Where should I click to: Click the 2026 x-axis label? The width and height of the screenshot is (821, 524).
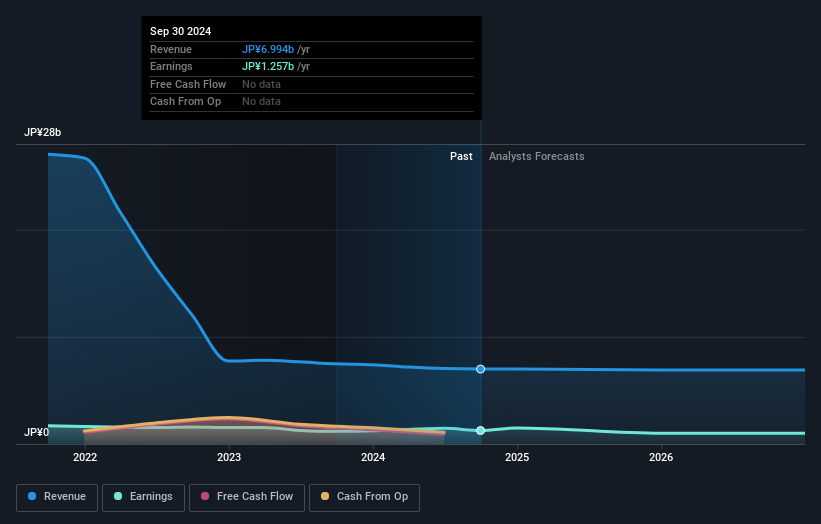point(661,457)
